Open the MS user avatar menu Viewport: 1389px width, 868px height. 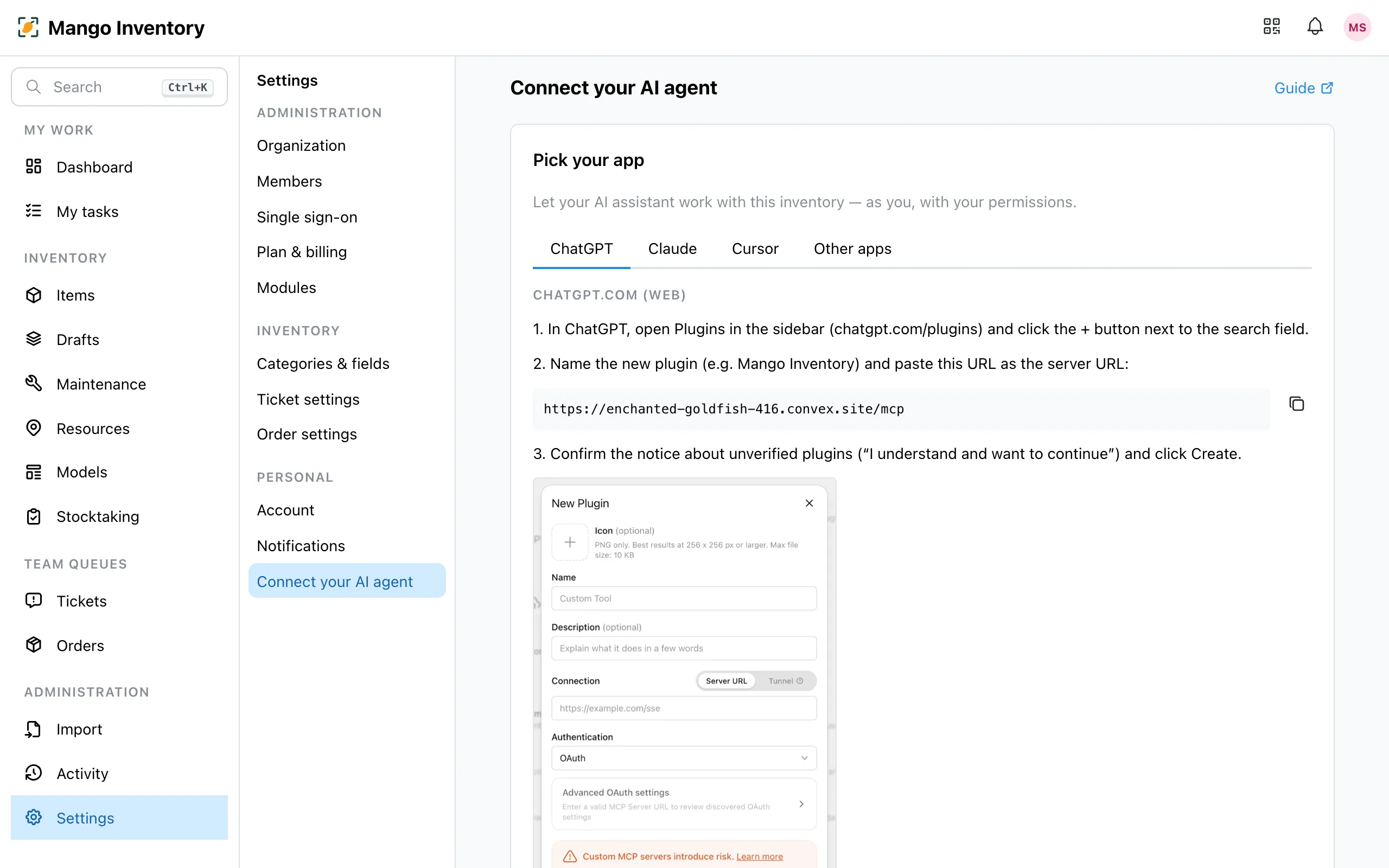1357,27
